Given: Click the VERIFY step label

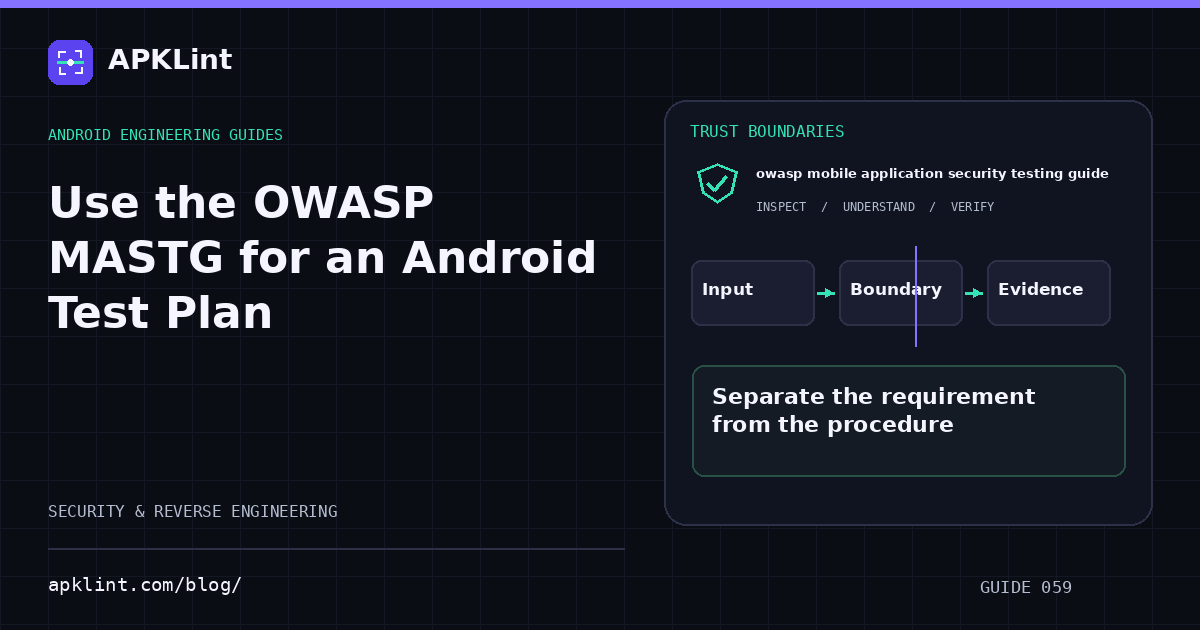Looking at the screenshot, I should point(972,207).
